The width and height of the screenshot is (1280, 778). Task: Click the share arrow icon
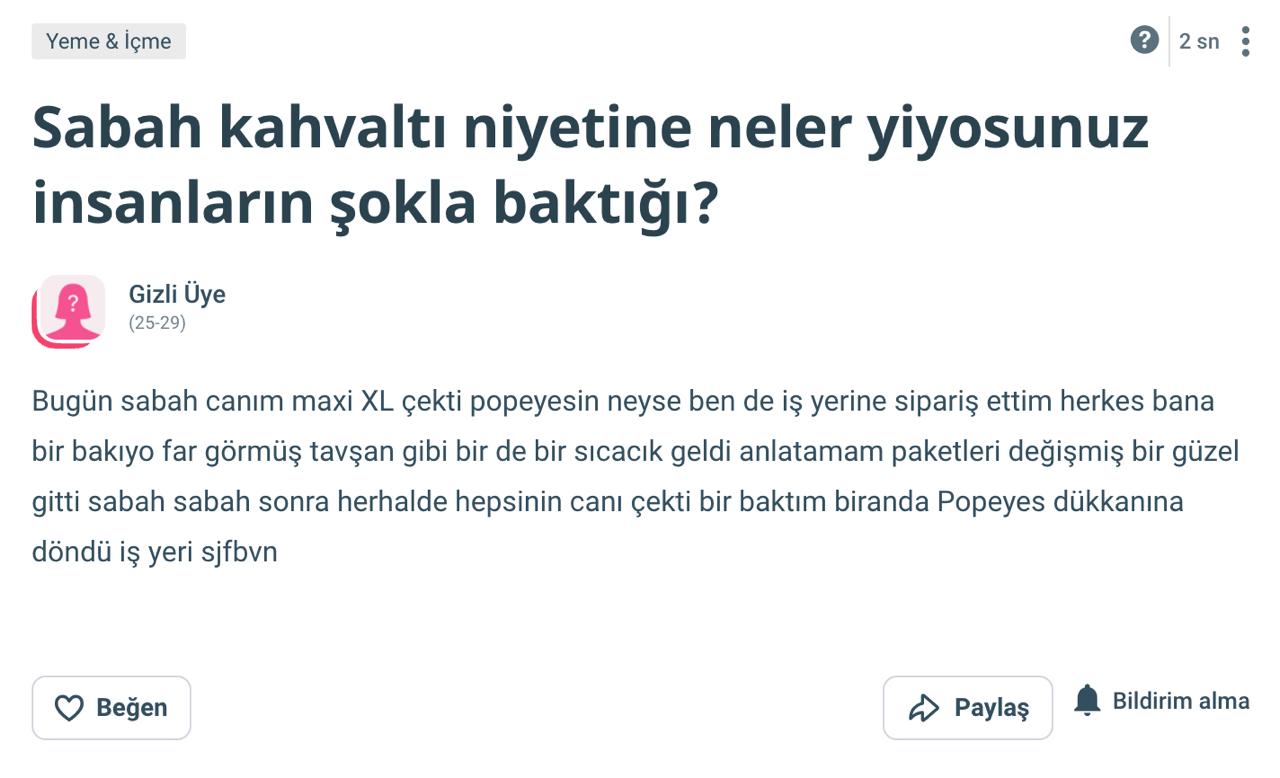coord(923,708)
